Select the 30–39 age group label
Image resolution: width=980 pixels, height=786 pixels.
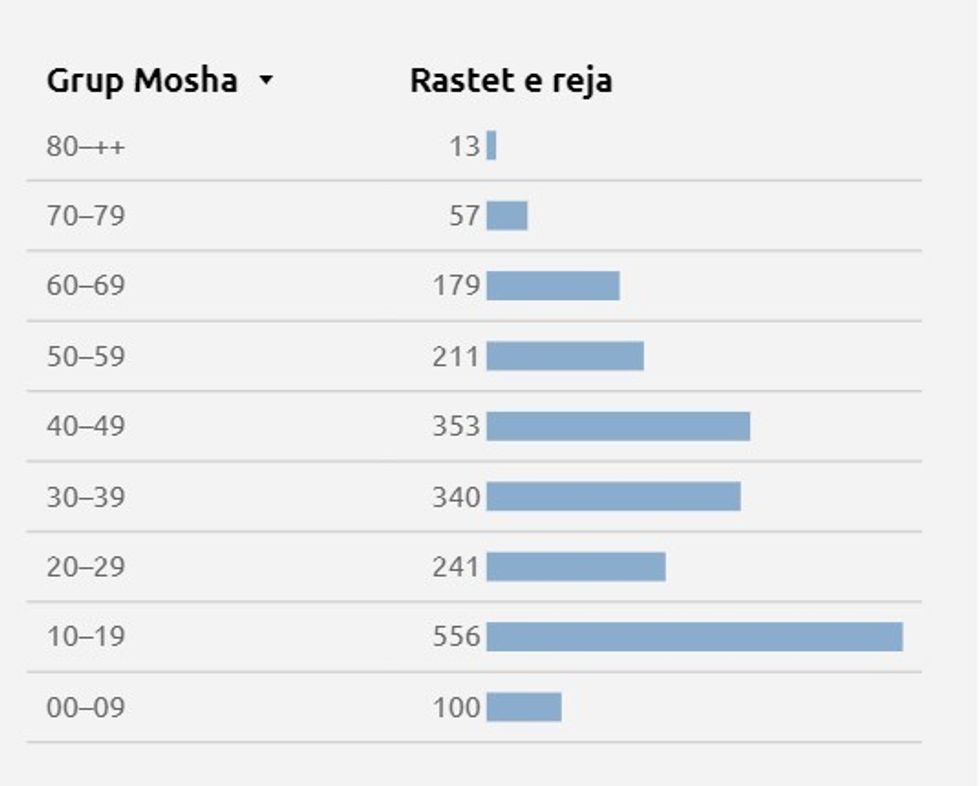click(86, 497)
